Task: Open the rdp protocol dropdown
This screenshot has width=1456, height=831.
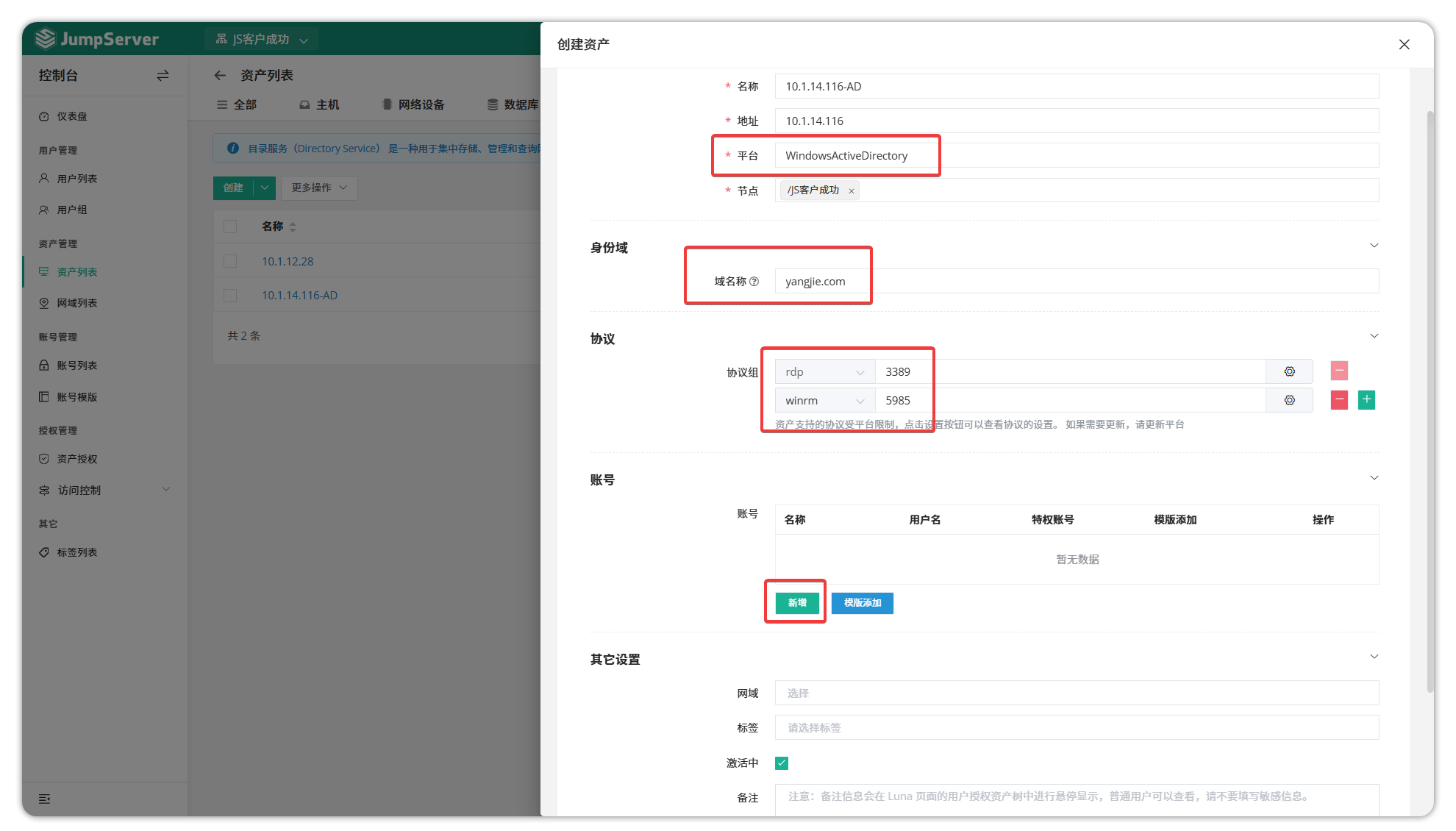Action: pyautogui.click(x=824, y=372)
